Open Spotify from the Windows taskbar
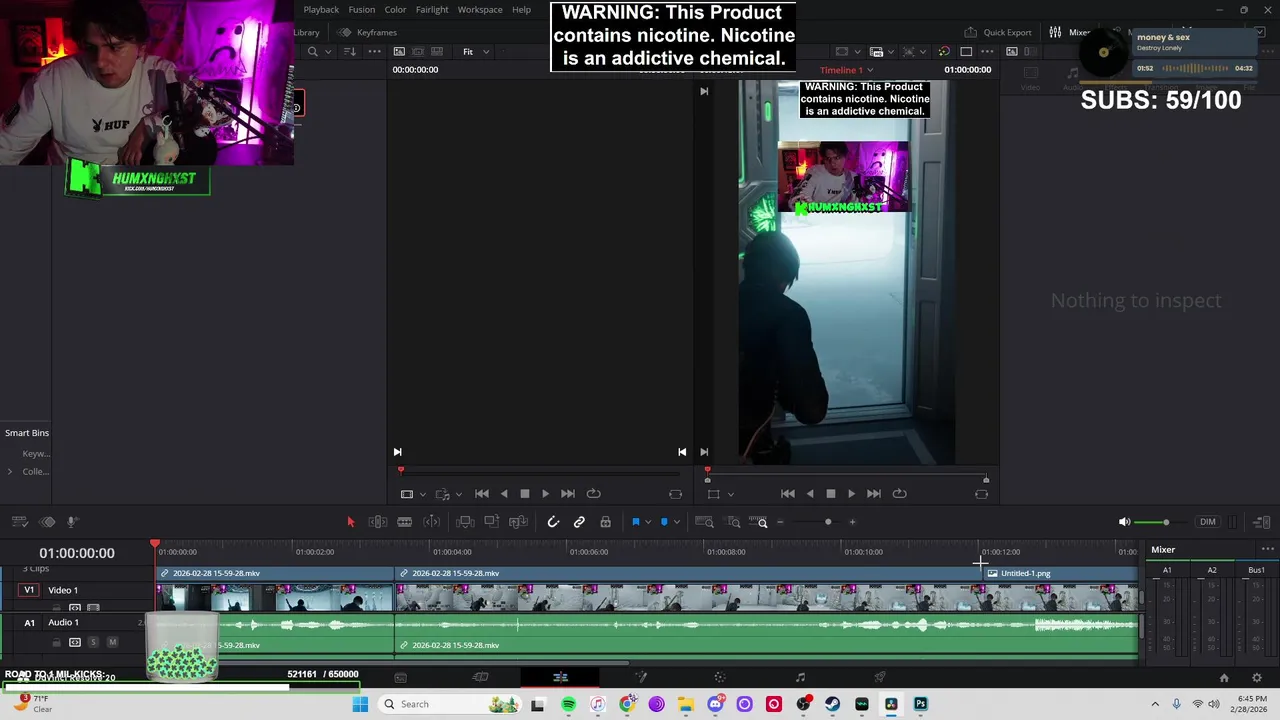The image size is (1280, 720). [x=568, y=704]
